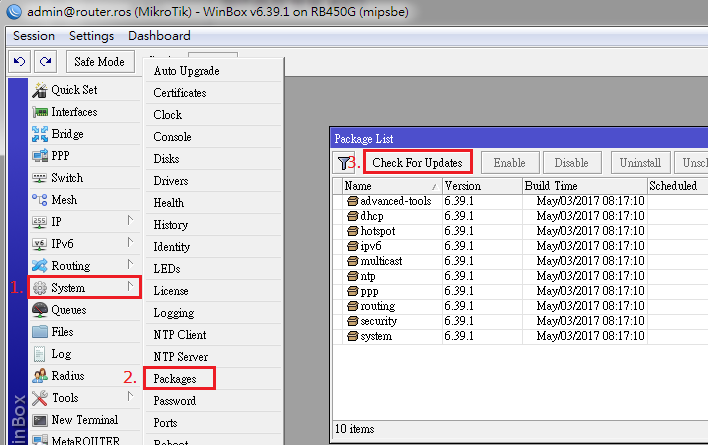This screenshot has width=708, height=445.
Task: Sort by Version column header
Action: coord(482,186)
